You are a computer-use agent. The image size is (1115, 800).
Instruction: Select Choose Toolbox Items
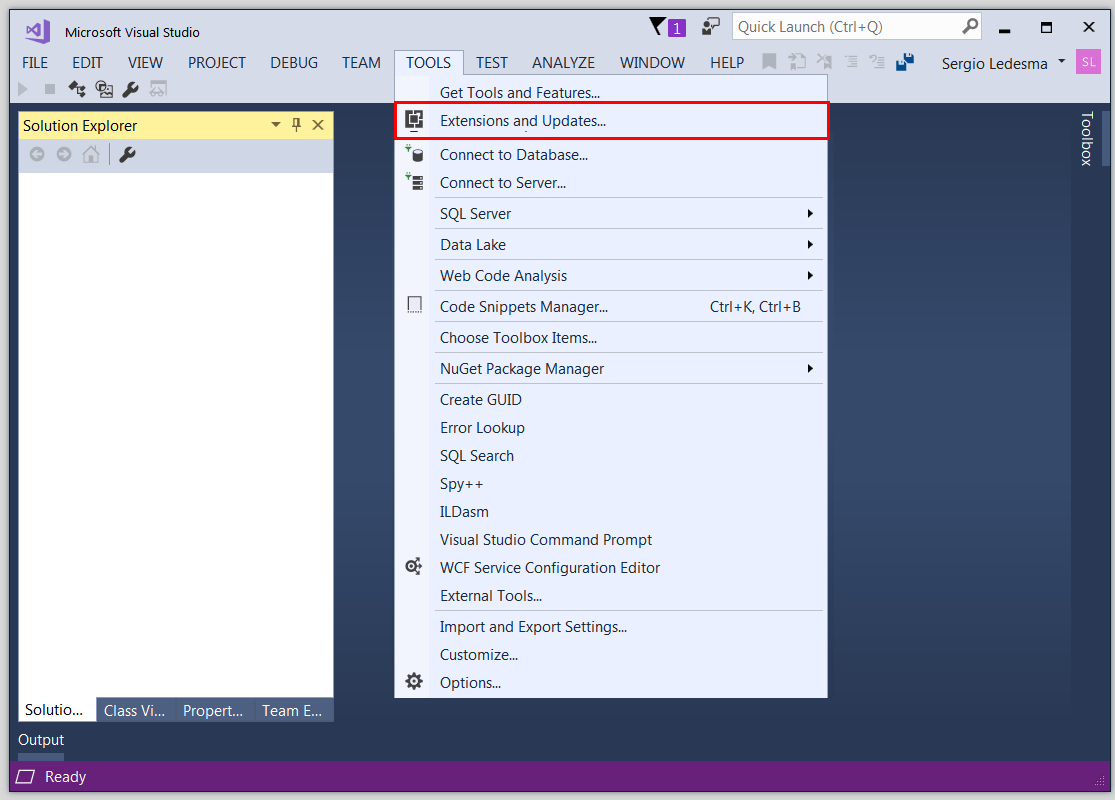coord(611,338)
